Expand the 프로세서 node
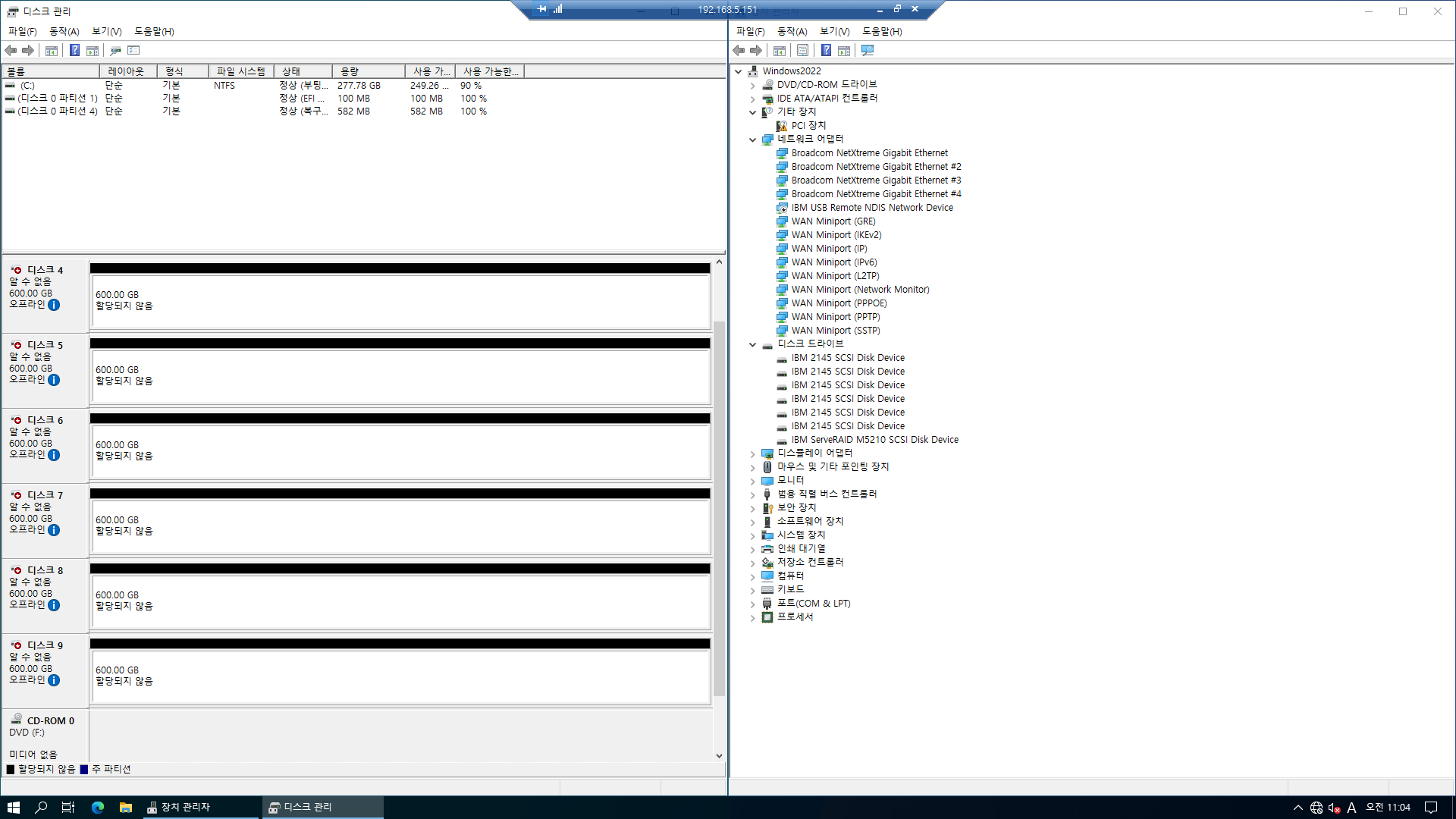Screen dimensions: 1456x819 pos(752,617)
